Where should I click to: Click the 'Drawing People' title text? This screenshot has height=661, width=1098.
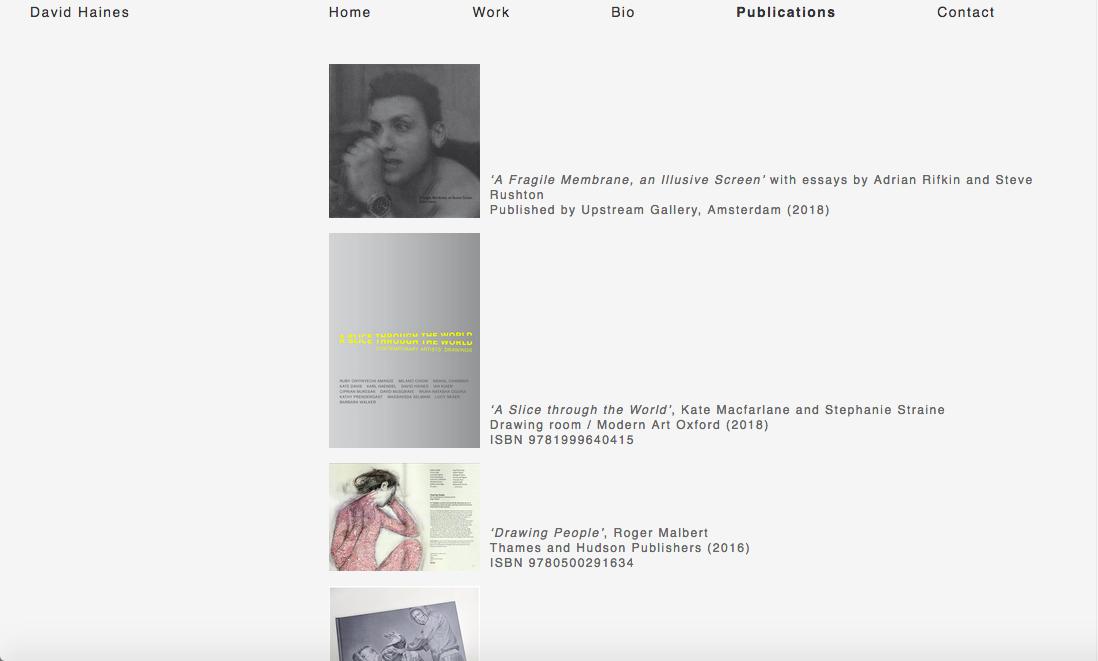point(547,533)
